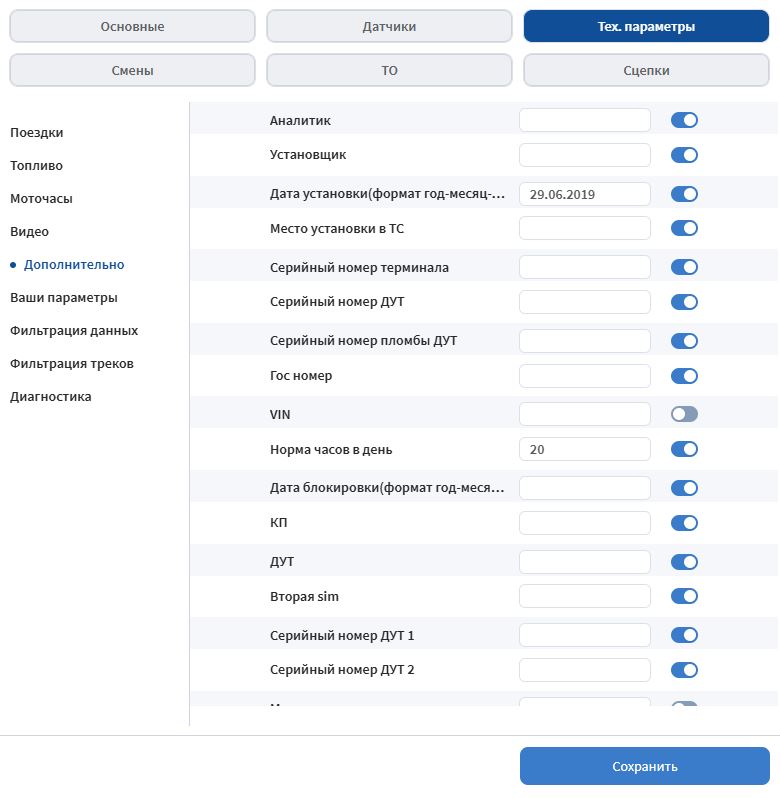Image resolution: width=780 pixels, height=798 pixels.
Task: Focus the Серийный номер терминала field
Action: tap(585, 268)
